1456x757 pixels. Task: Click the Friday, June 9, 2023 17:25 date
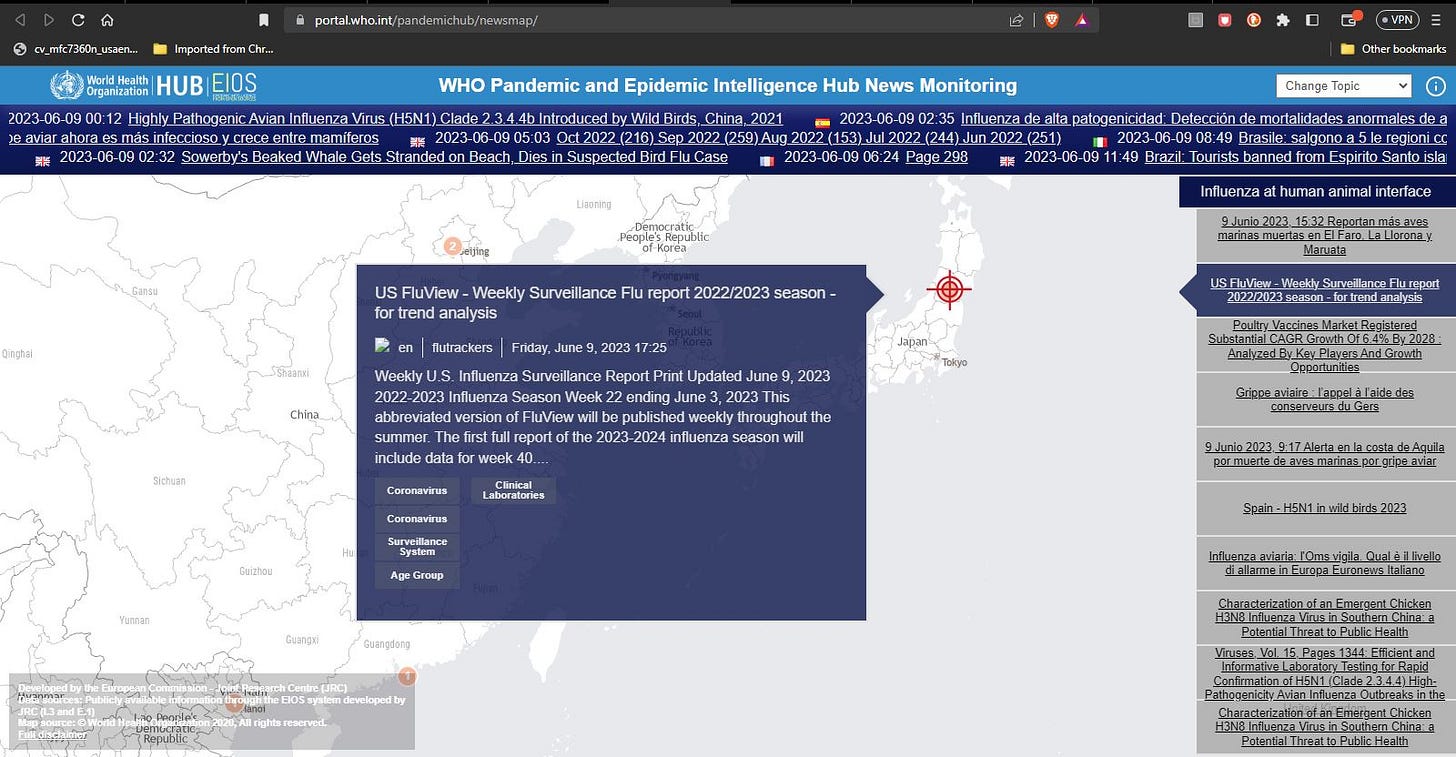click(589, 348)
